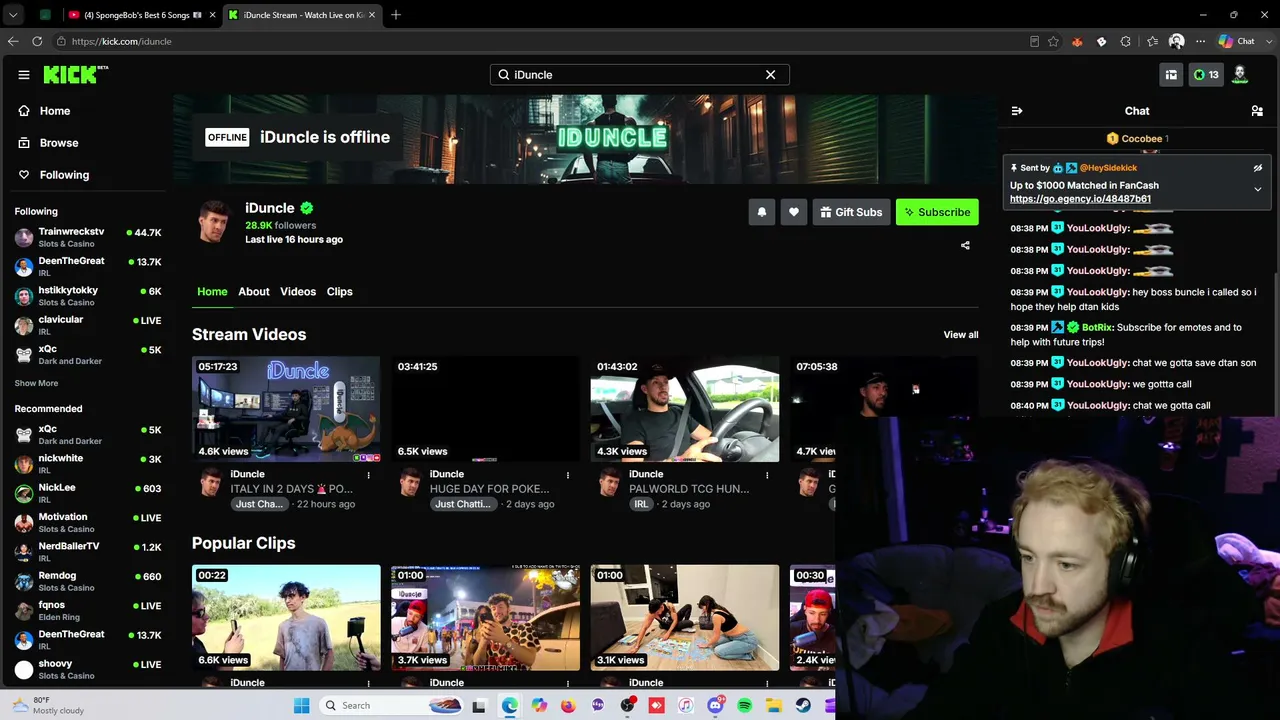The image size is (1280, 720).
Task: Open Trainwreckstv channel from Following list
Action: [86, 238]
